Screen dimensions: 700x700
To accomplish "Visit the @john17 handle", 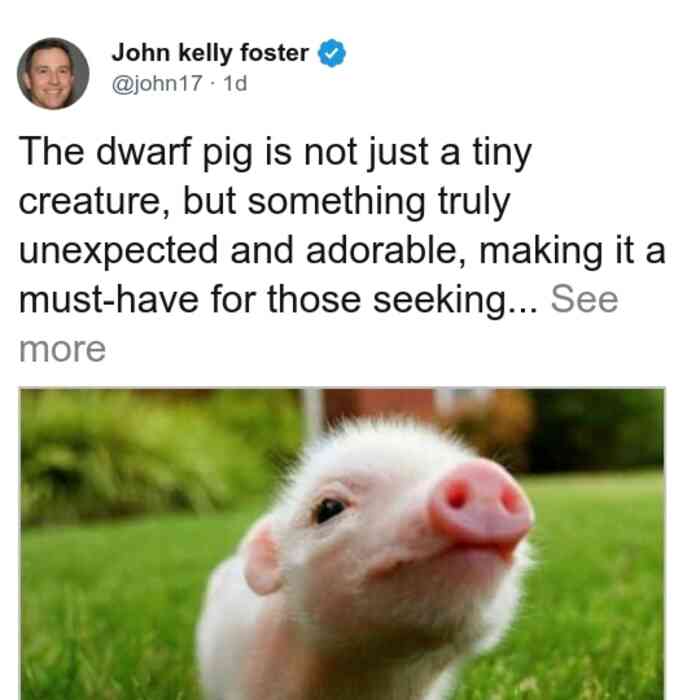I will [x=157, y=83].
